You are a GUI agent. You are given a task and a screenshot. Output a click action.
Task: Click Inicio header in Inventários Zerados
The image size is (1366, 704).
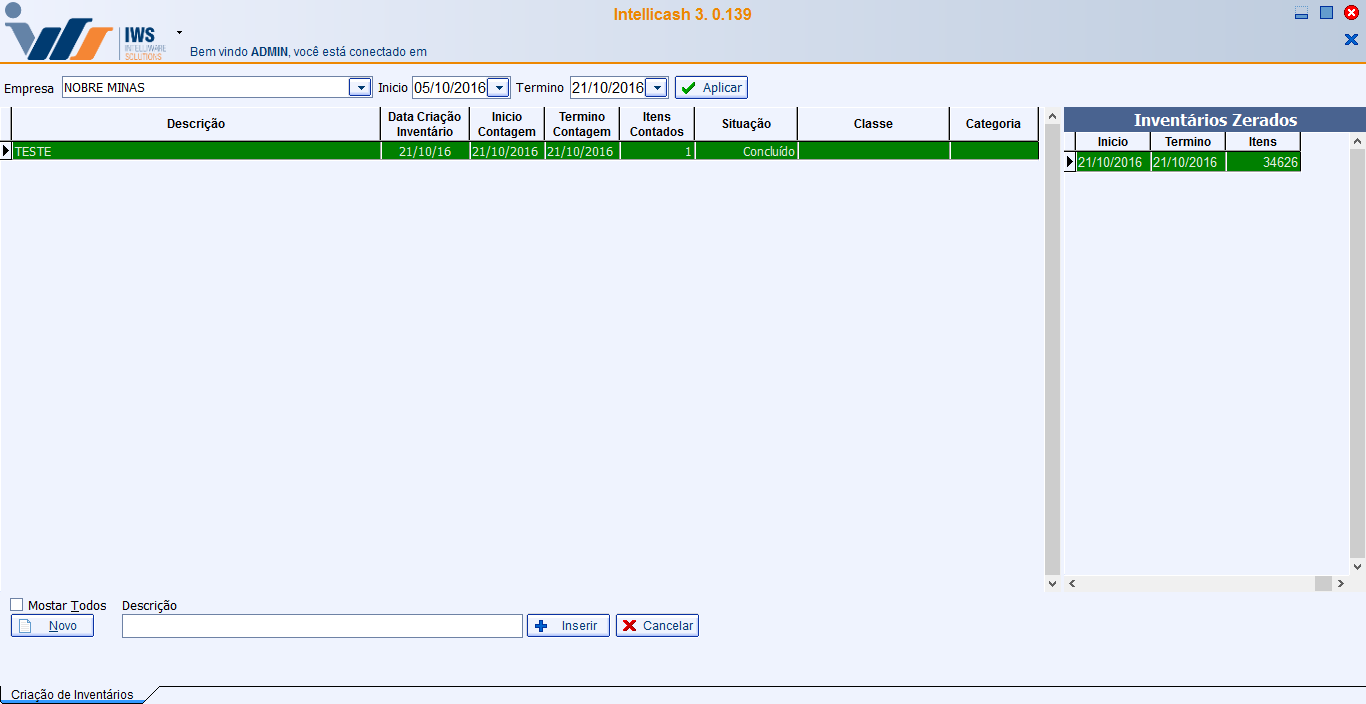pyautogui.click(x=1112, y=142)
